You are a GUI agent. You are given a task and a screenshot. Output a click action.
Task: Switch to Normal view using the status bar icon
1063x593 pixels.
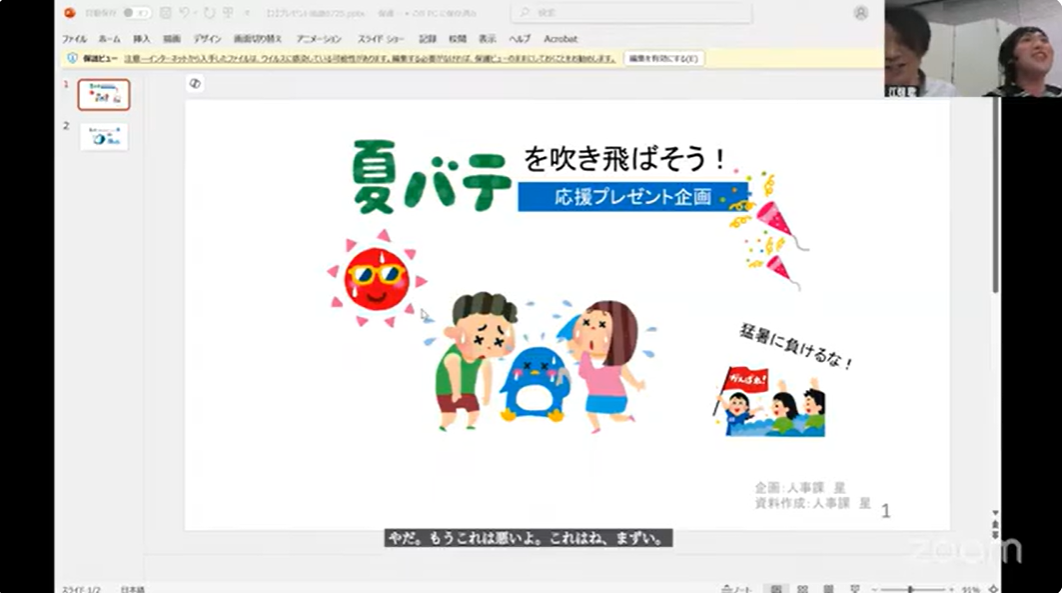776,589
